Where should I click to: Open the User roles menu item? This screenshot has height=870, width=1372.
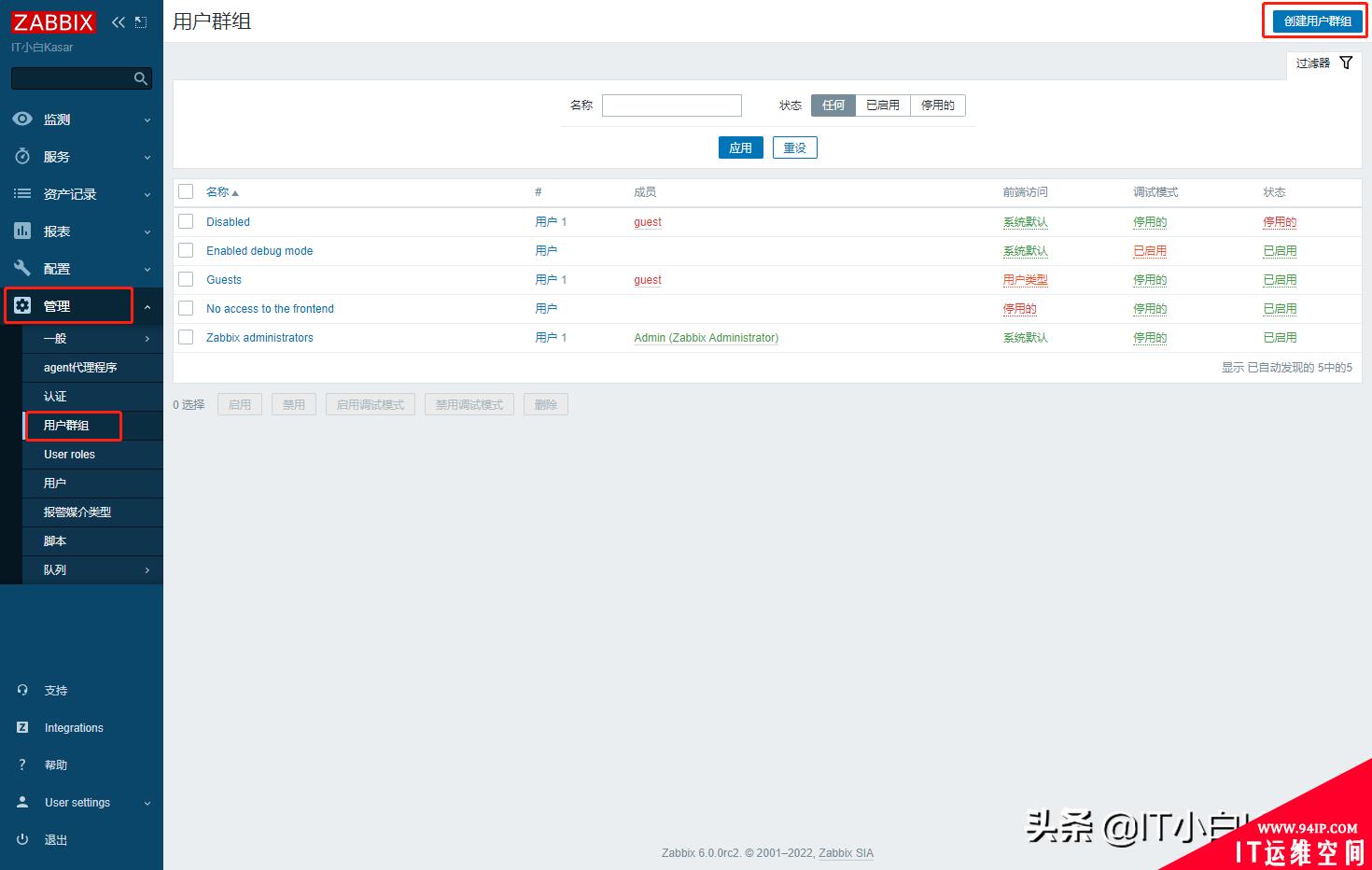point(92,455)
